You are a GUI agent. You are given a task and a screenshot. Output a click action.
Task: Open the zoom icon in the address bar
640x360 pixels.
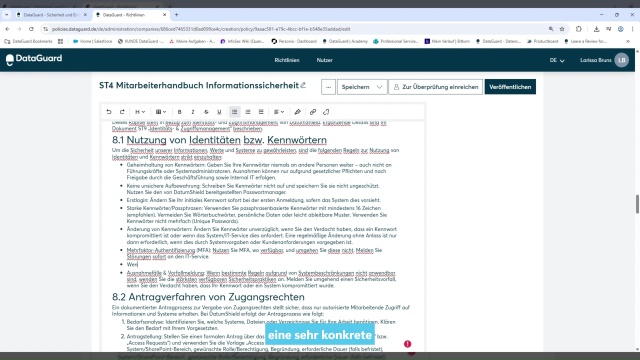click(551, 29)
